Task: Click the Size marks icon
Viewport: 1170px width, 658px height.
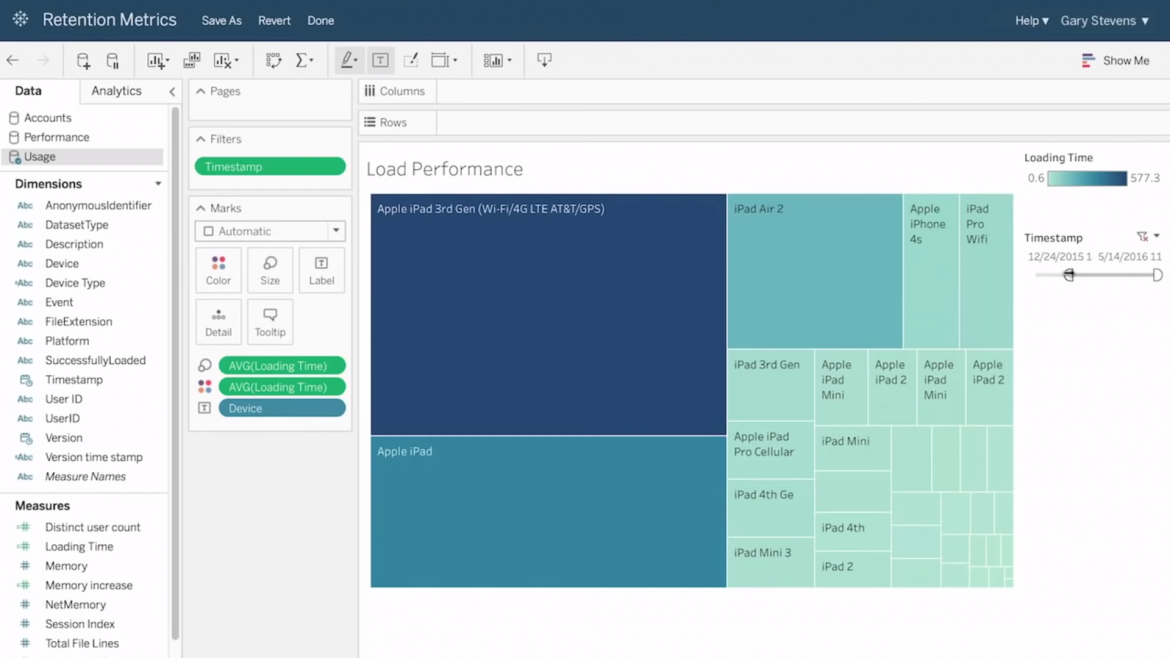Action: point(269,269)
